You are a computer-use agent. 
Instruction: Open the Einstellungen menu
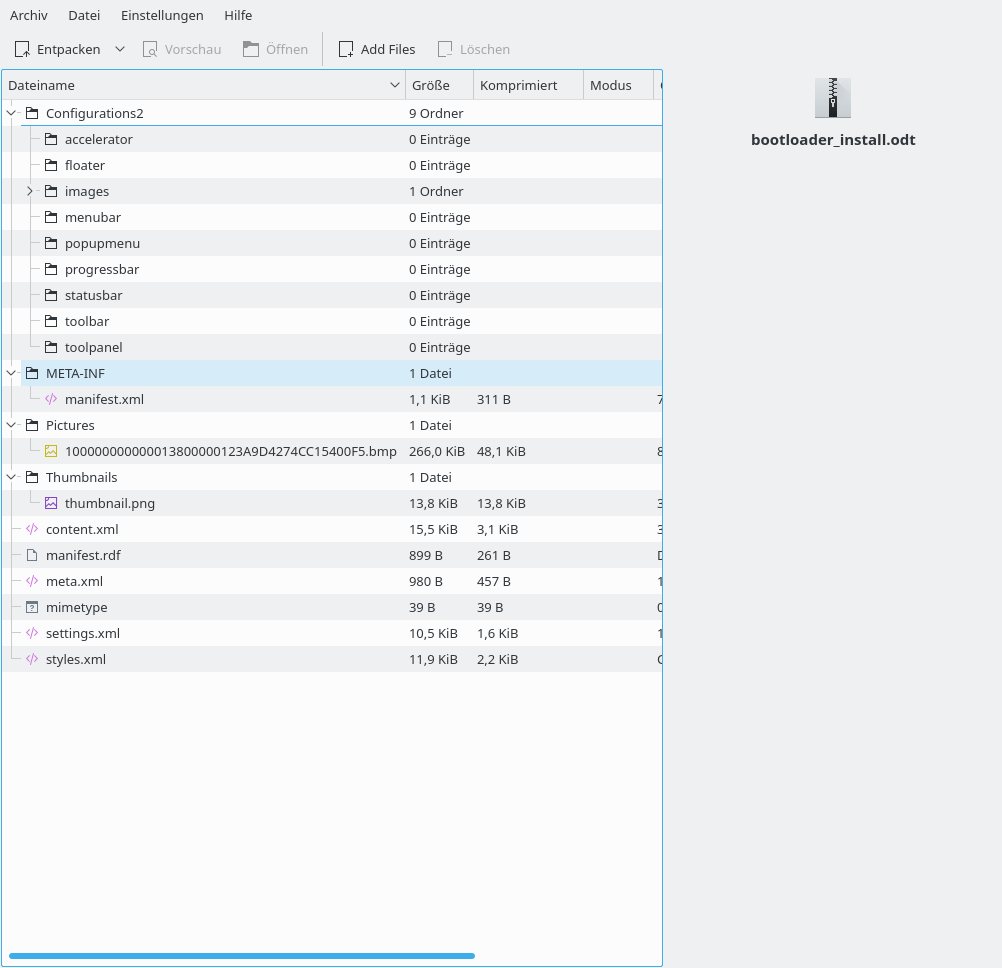click(162, 15)
